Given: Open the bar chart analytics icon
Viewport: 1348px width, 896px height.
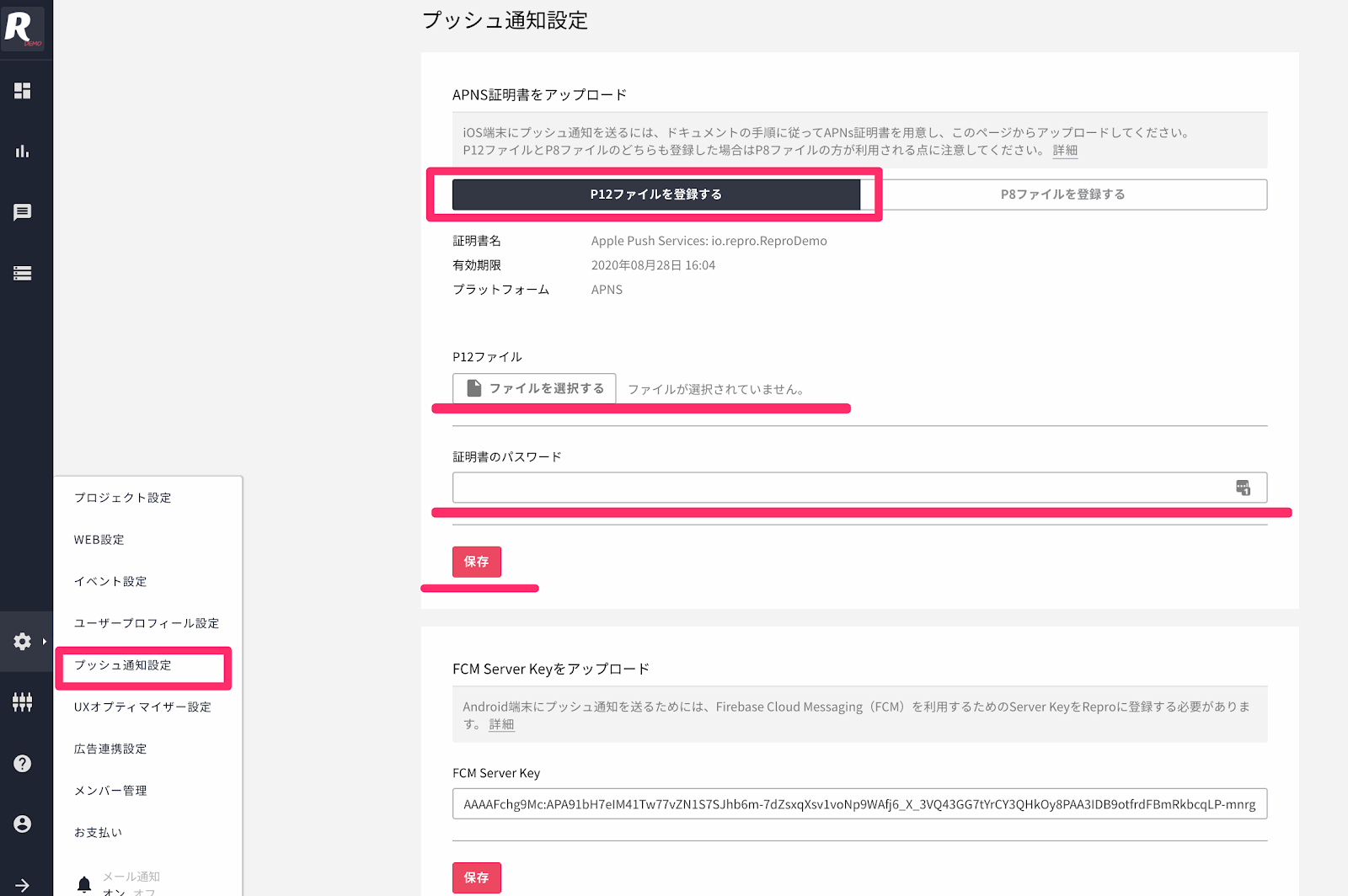Looking at the screenshot, I should 23,152.
